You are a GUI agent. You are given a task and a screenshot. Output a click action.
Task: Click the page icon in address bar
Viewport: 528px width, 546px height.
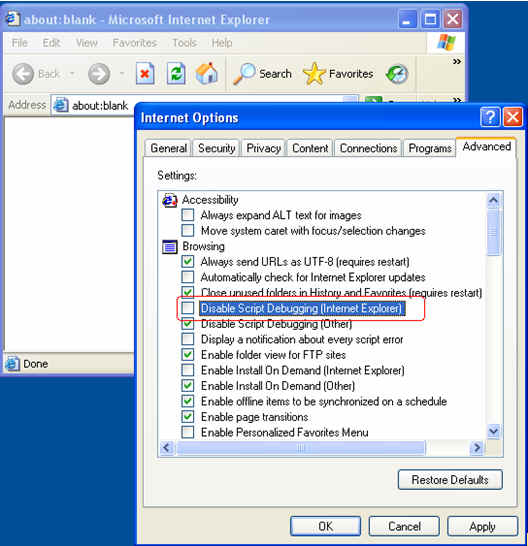(61, 105)
